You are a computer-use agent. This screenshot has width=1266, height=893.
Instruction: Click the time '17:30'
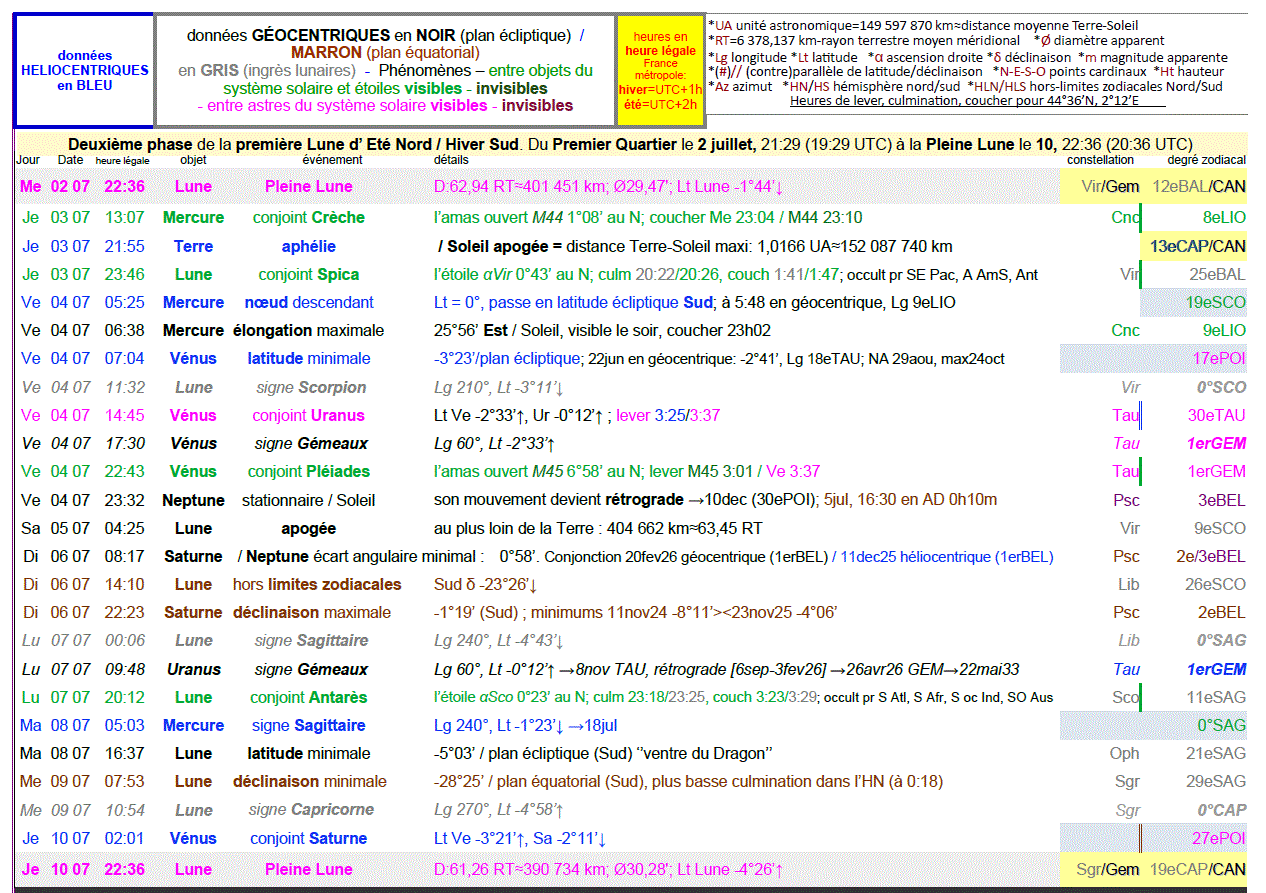coord(124,443)
